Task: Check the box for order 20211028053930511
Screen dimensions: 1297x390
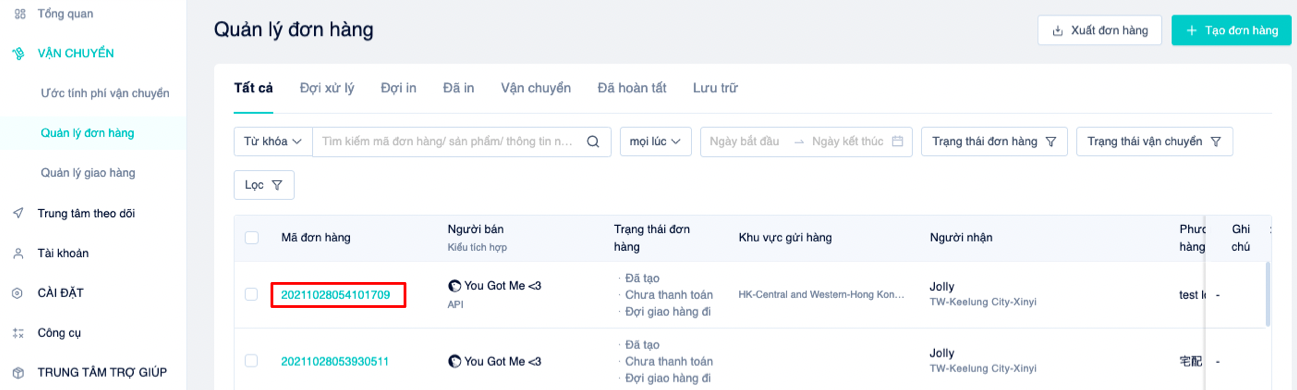Action: [252, 361]
